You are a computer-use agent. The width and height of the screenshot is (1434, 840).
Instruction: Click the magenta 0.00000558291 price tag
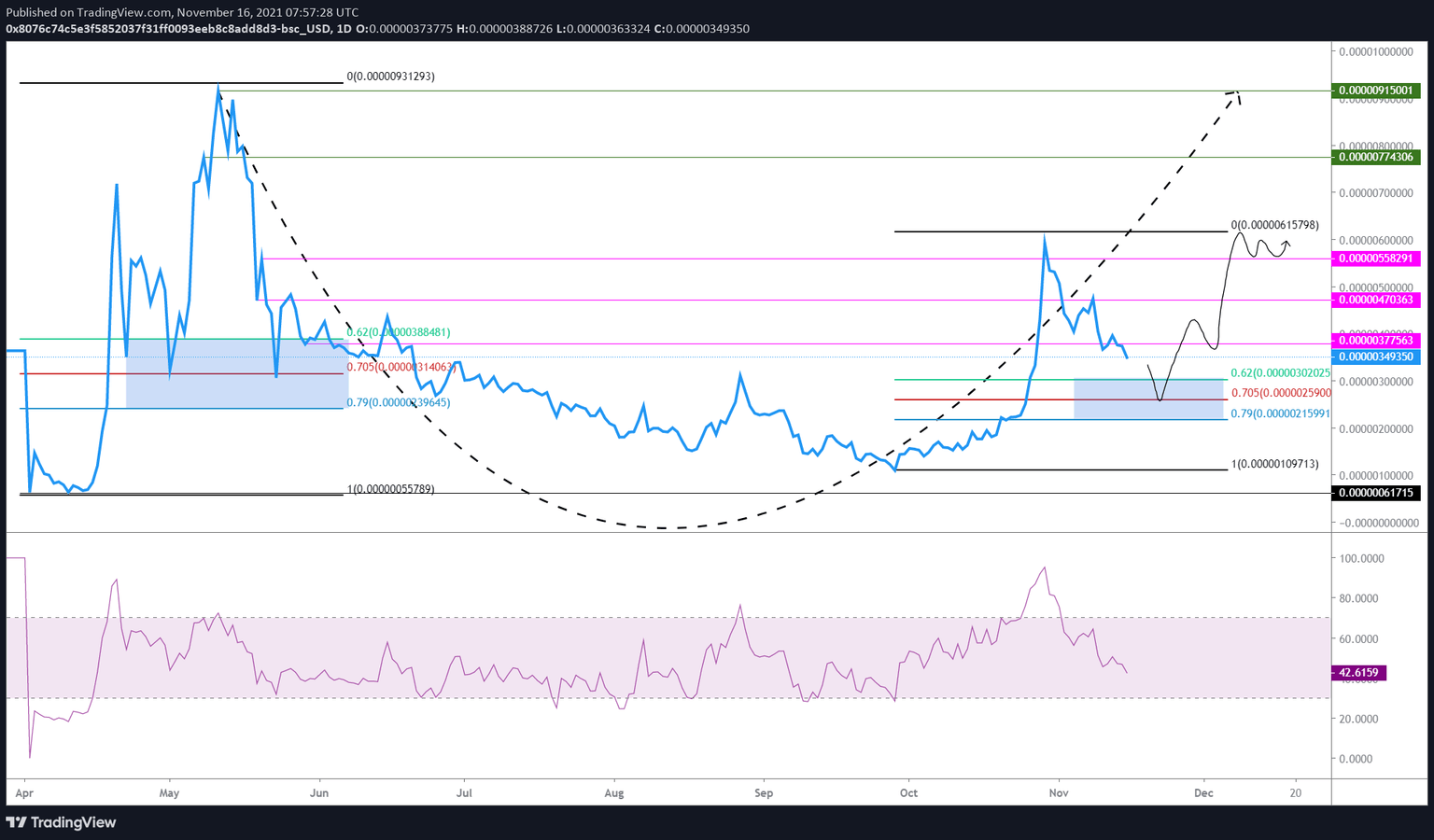(x=1376, y=259)
